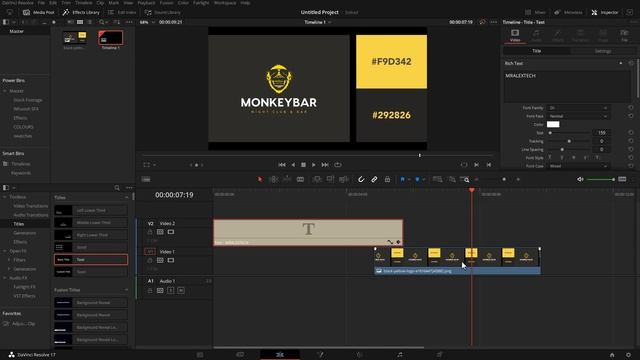The height and width of the screenshot is (360, 640).
Task: Select the File tab in Inspector
Action: 624,35
